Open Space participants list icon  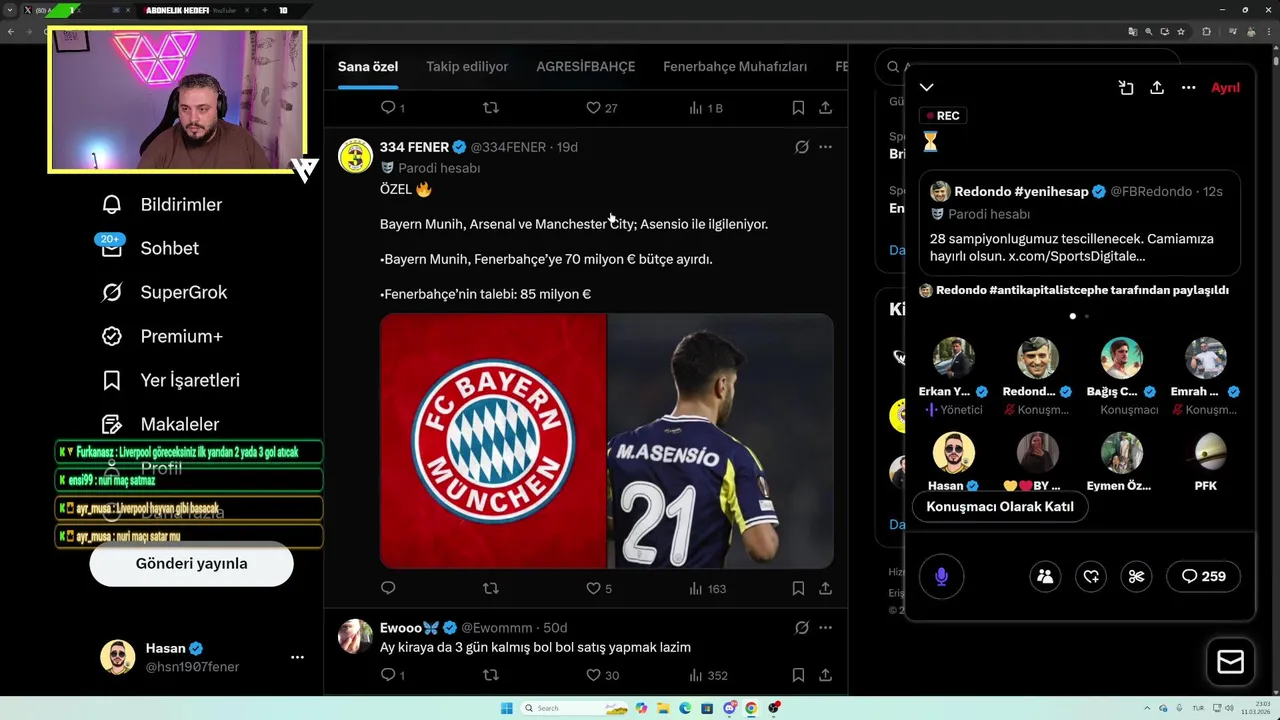[1045, 576]
